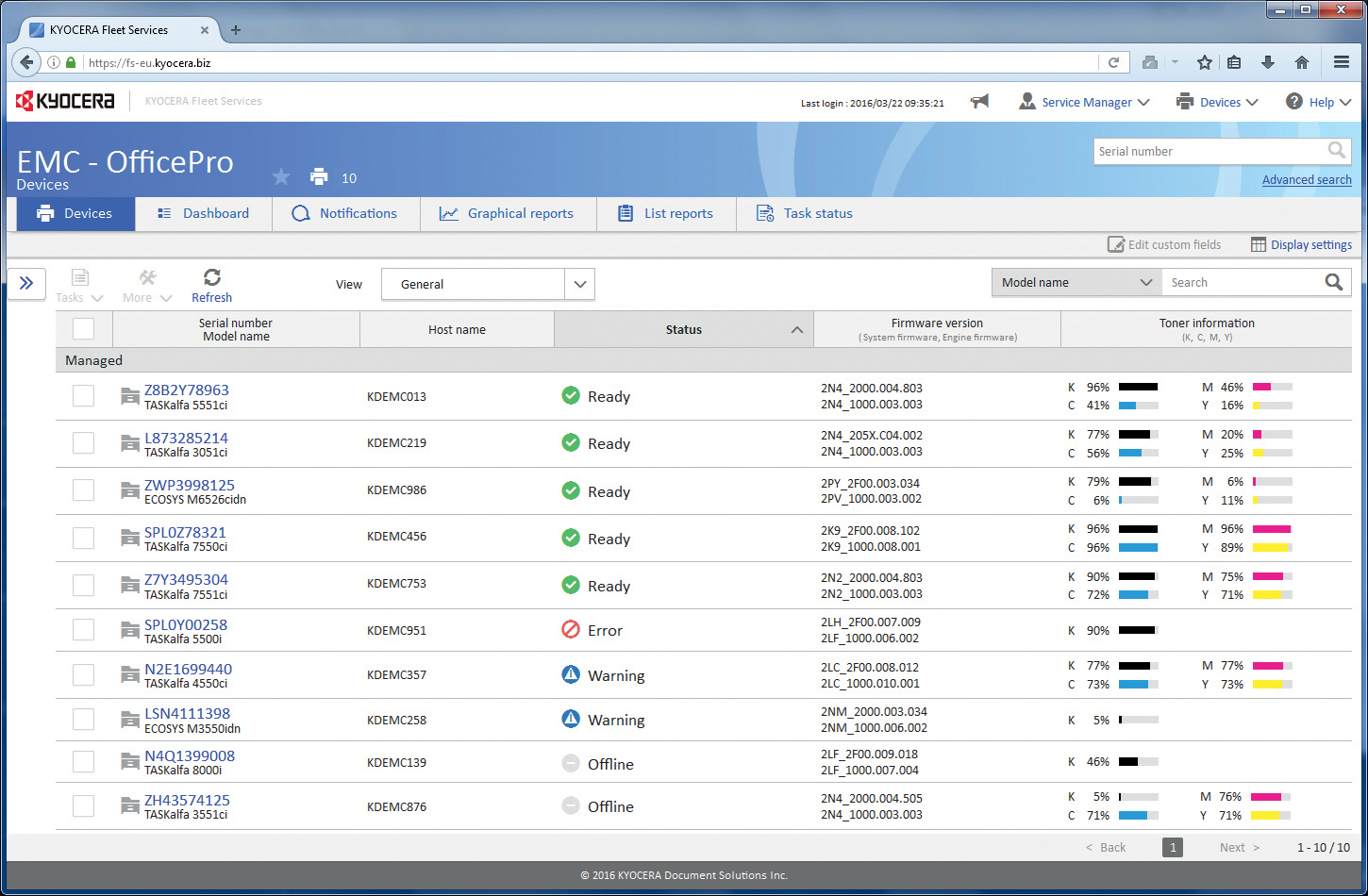1368x896 pixels.
Task: Open the Help dropdown menu
Action: (1319, 102)
